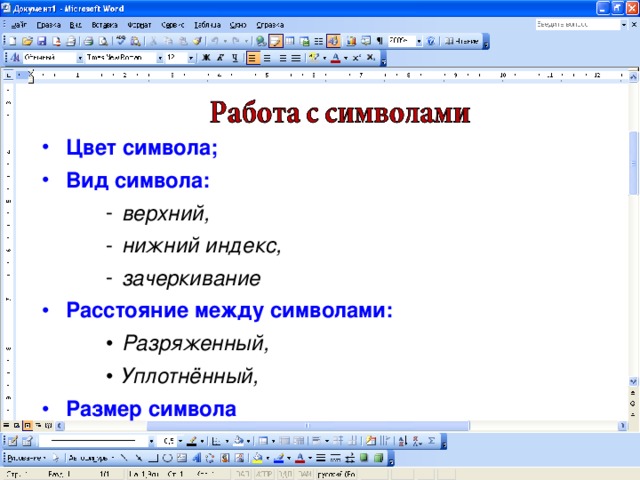
Task: Open the File menu
Action: pos(19,25)
